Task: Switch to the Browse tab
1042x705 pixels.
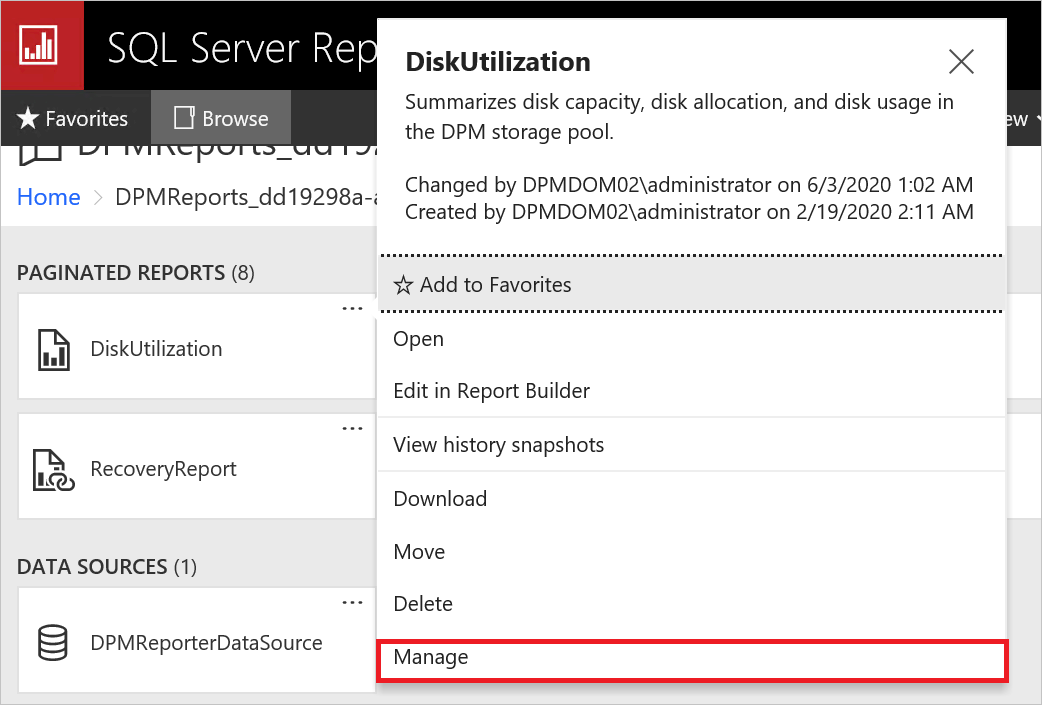Action: click(x=220, y=118)
